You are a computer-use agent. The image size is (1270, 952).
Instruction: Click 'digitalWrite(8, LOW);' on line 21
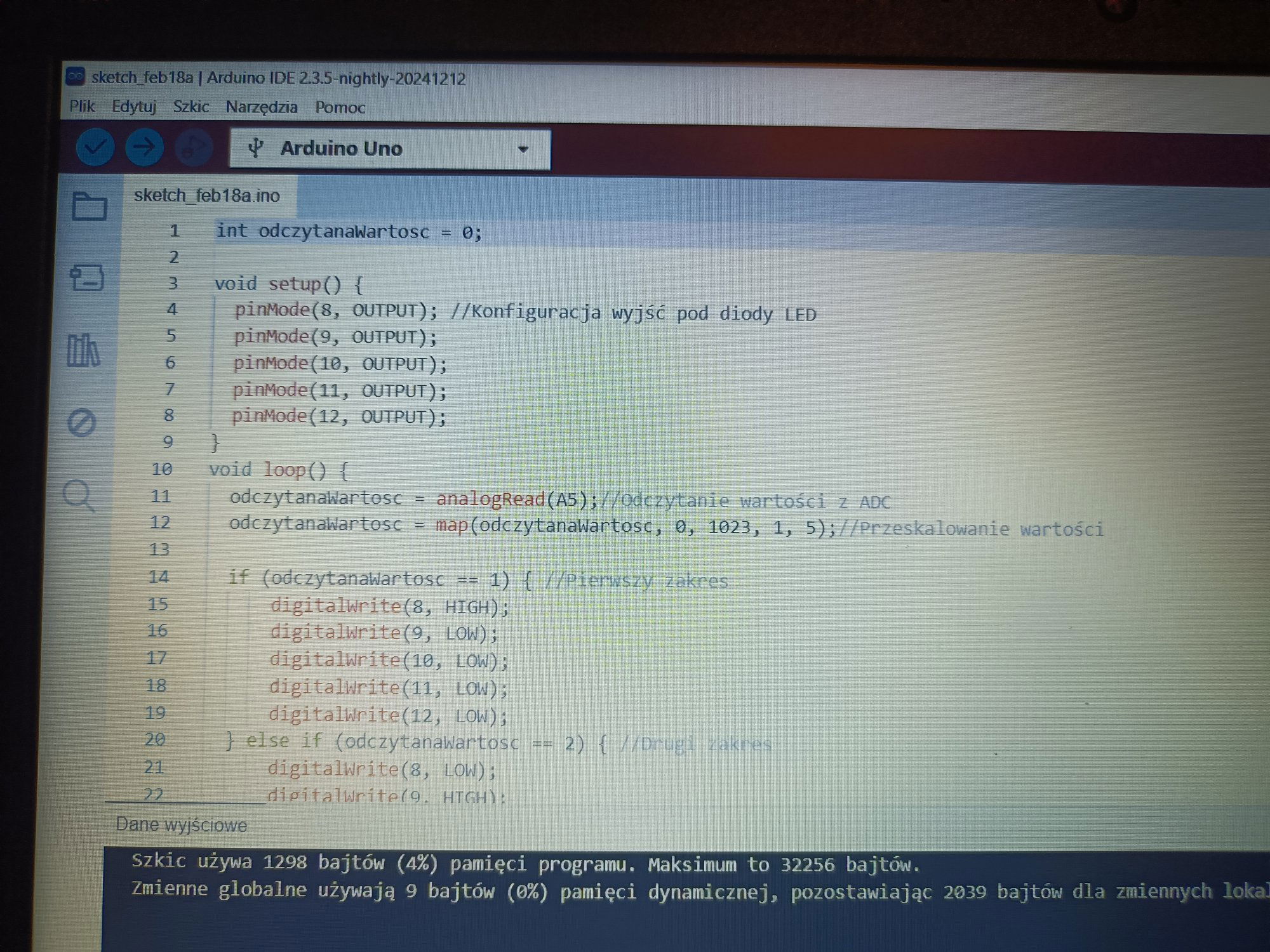pos(382,770)
